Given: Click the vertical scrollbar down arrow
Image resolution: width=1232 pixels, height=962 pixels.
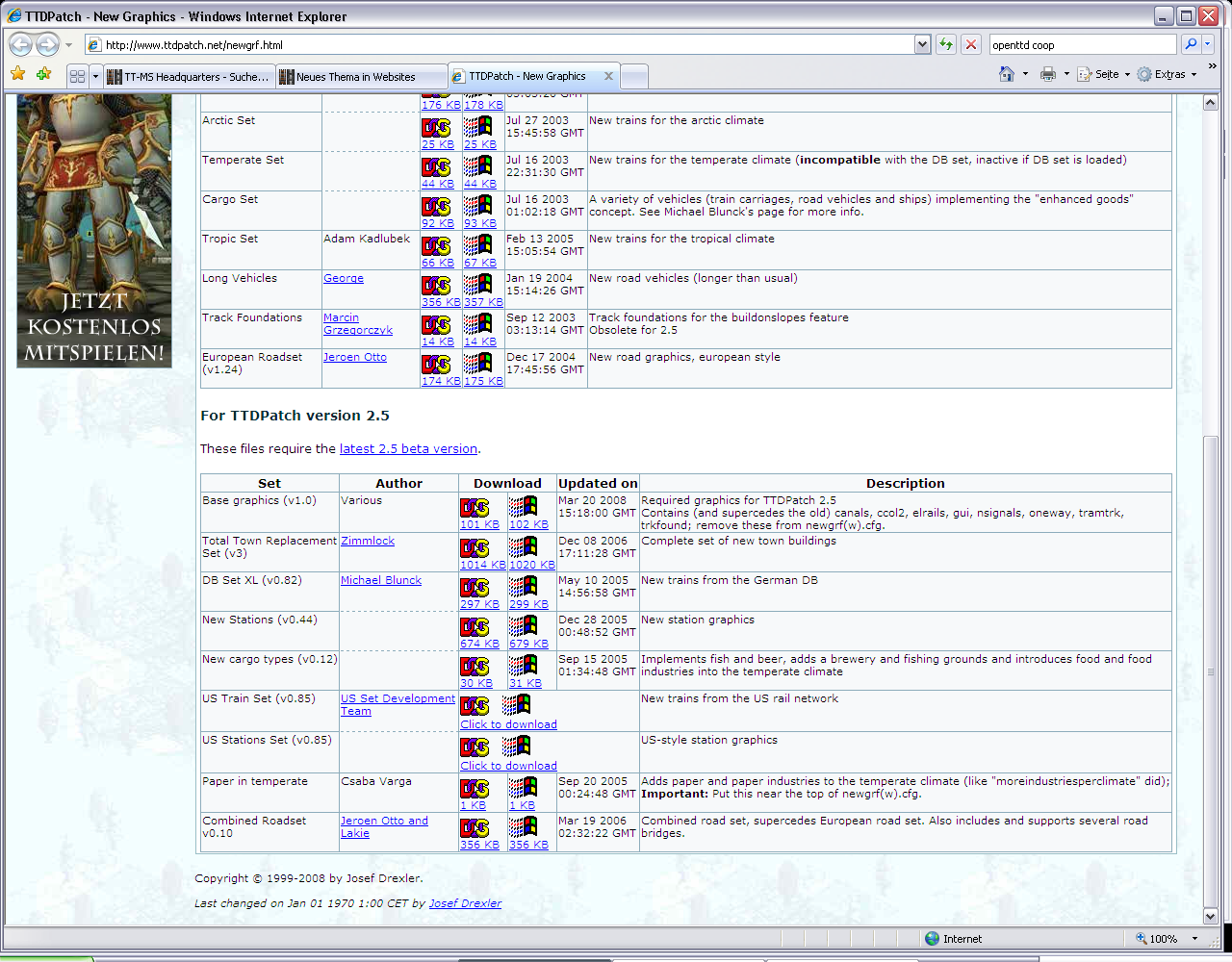Looking at the screenshot, I should [1211, 917].
